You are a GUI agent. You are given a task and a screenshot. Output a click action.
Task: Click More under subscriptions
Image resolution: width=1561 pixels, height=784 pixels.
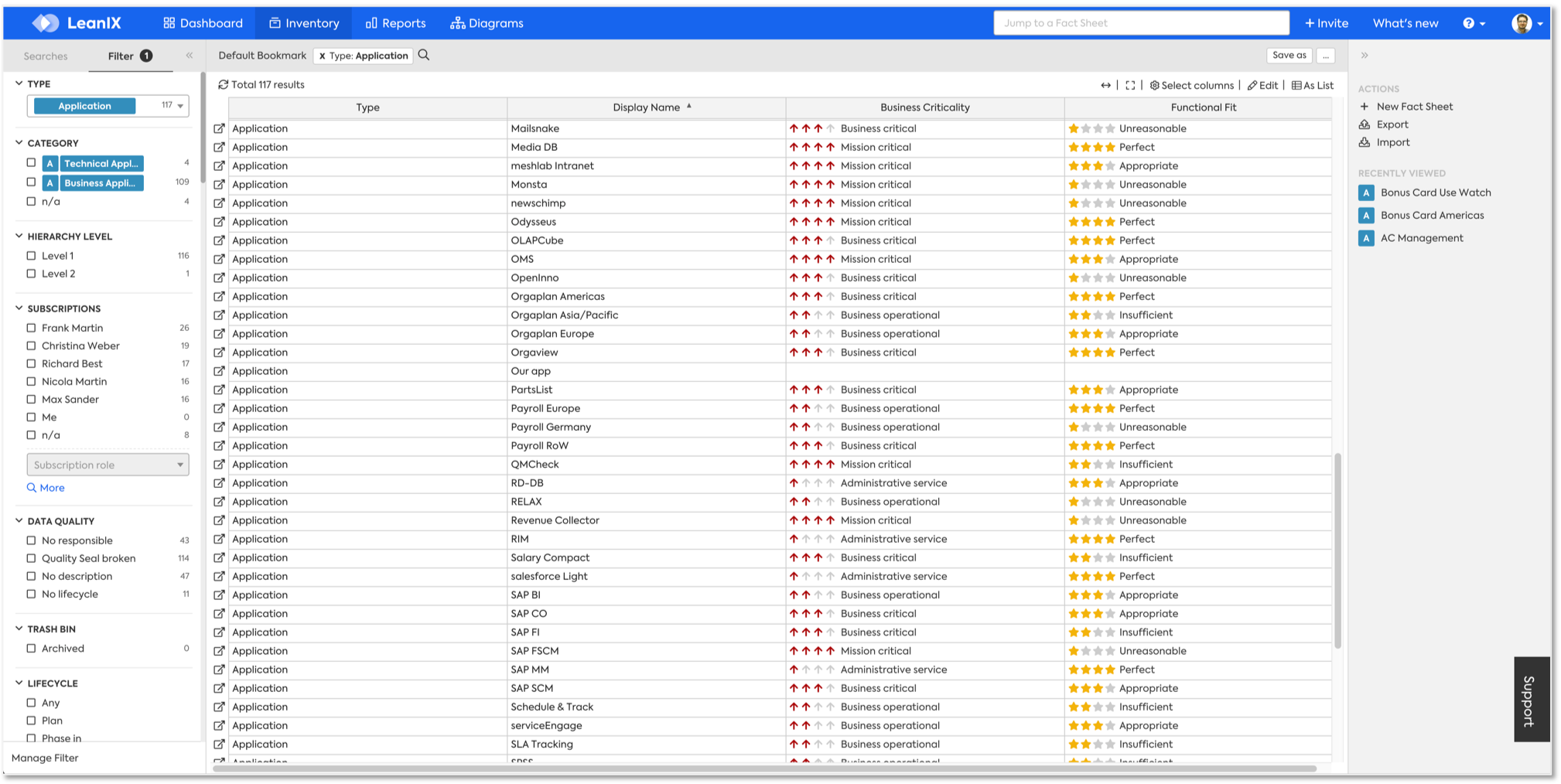pos(46,488)
